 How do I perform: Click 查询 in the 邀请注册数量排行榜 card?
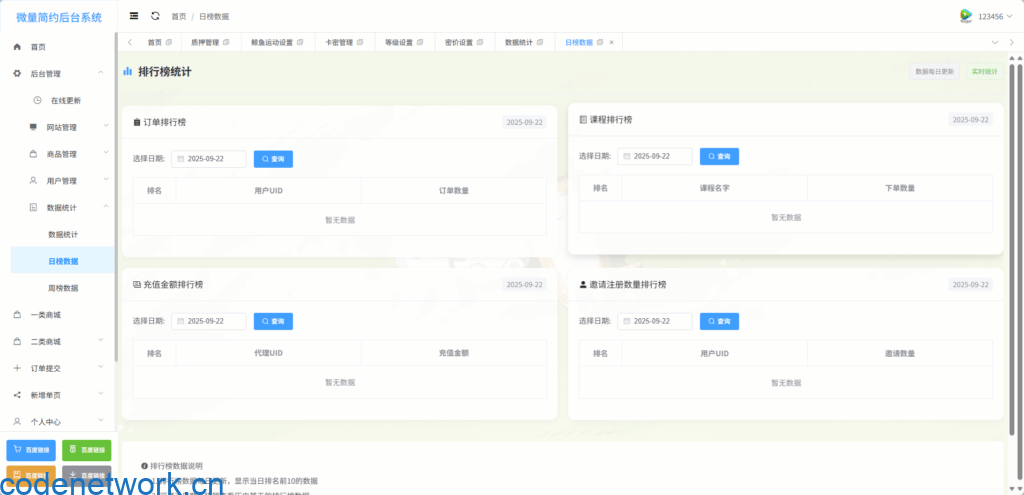(719, 321)
